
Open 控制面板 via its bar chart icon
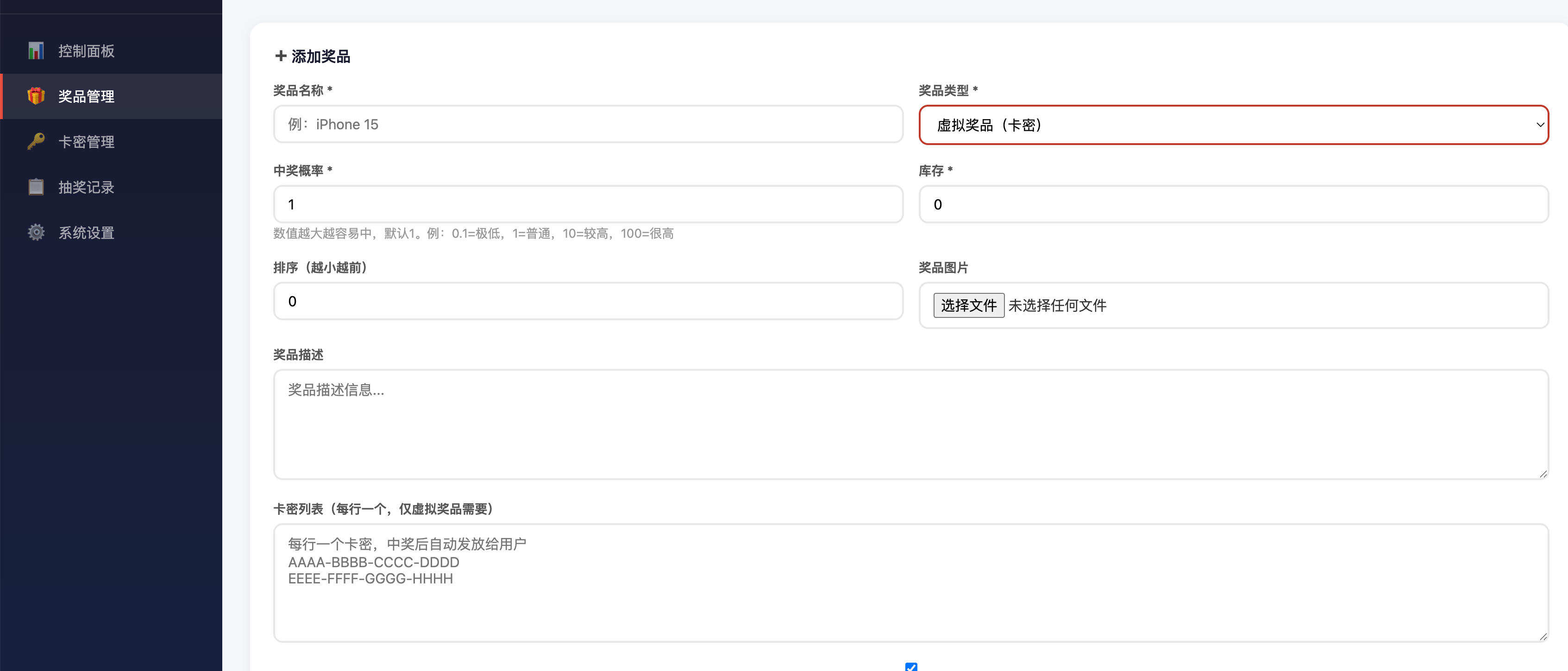click(36, 51)
